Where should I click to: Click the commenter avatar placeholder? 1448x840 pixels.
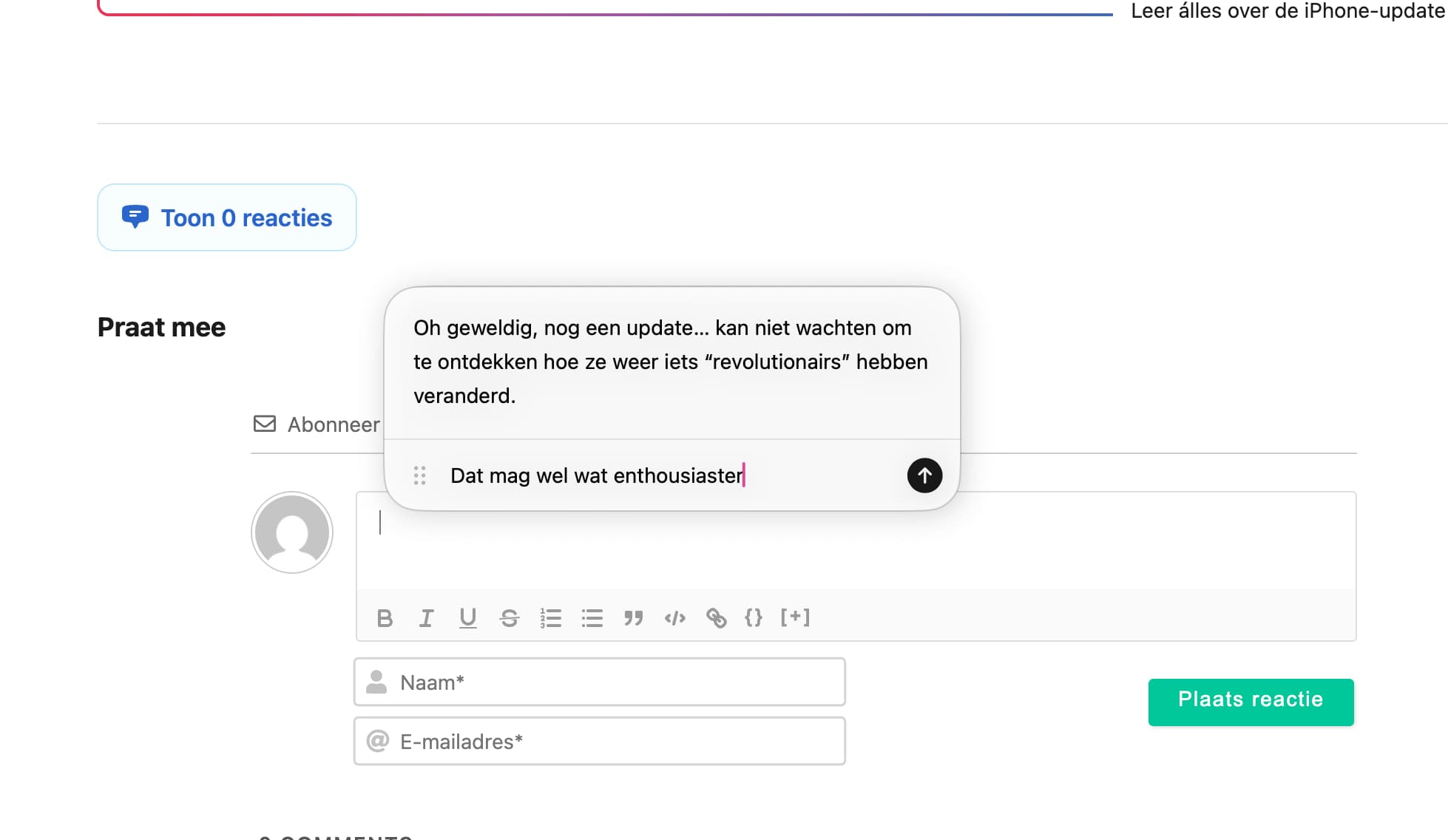click(292, 532)
